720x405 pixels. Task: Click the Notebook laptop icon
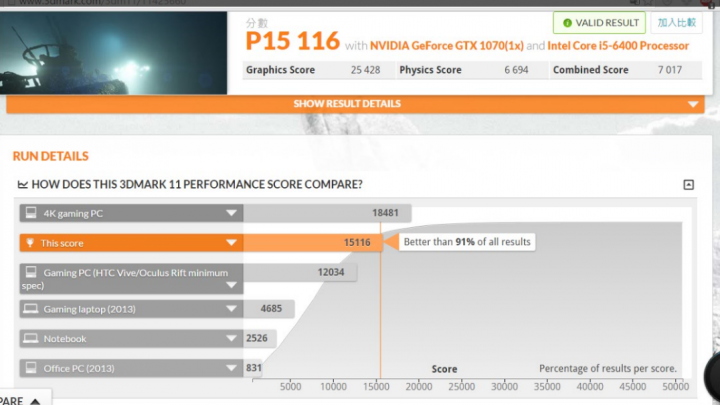[x=31, y=338]
